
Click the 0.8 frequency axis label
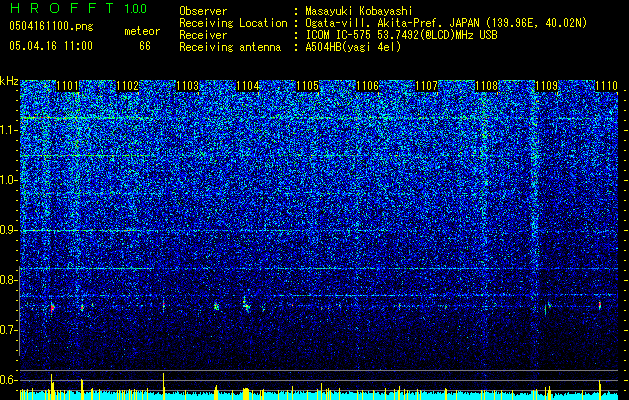(x=9, y=280)
